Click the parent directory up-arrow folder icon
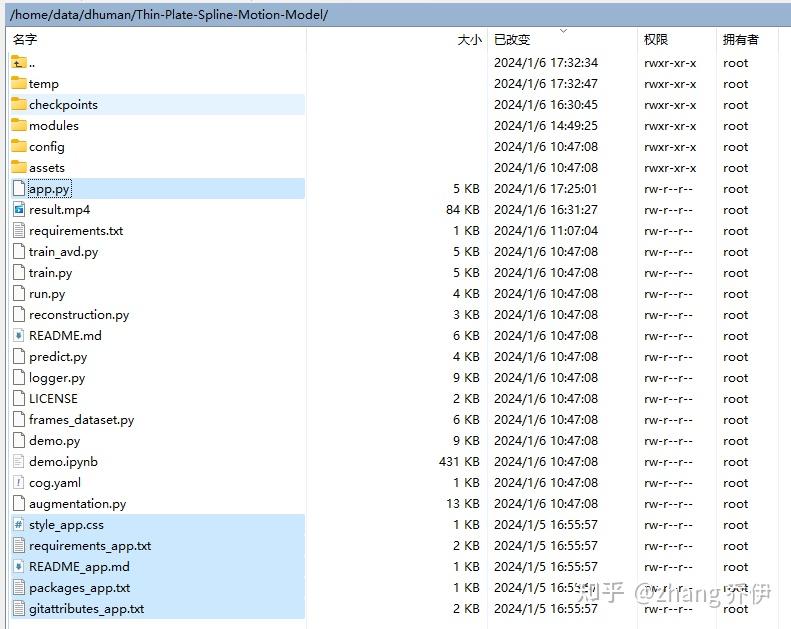 (19, 63)
